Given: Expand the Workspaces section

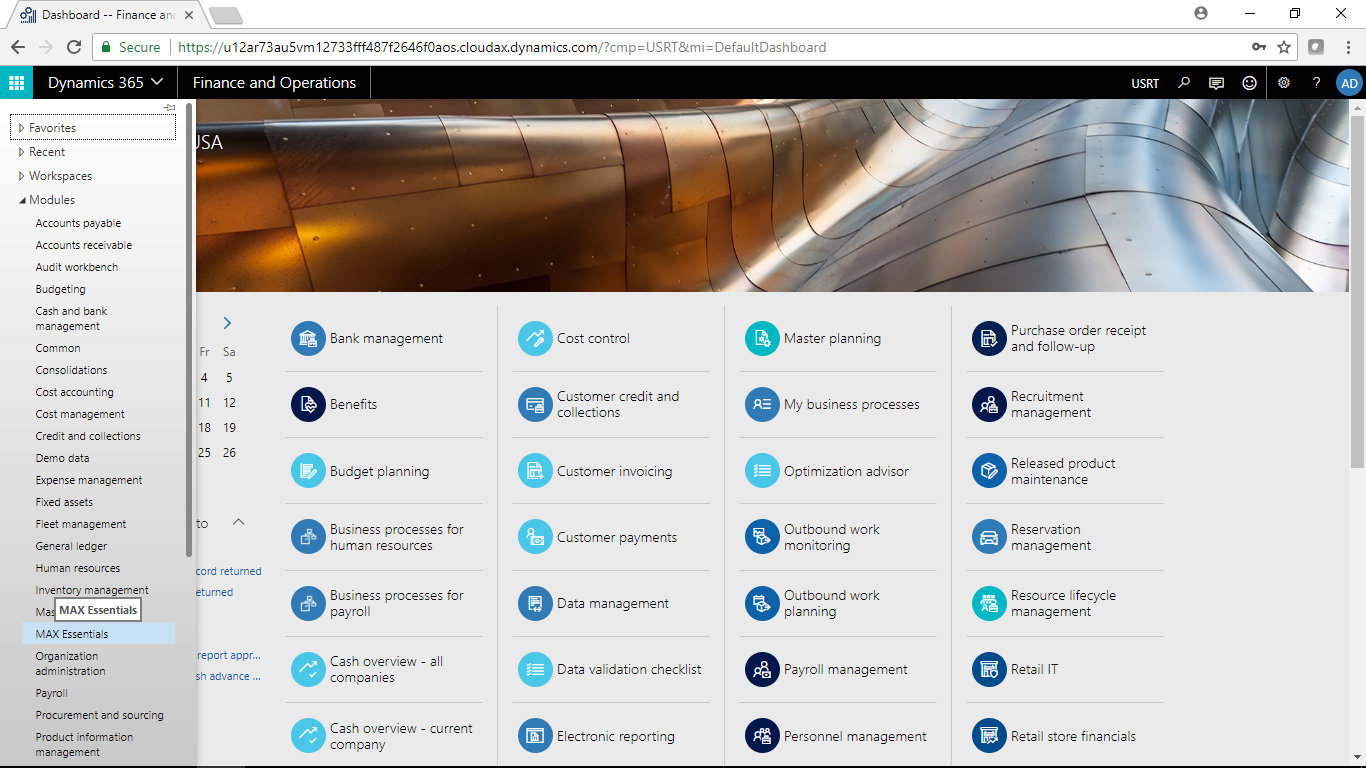Looking at the screenshot, I should tap(21, 176).
